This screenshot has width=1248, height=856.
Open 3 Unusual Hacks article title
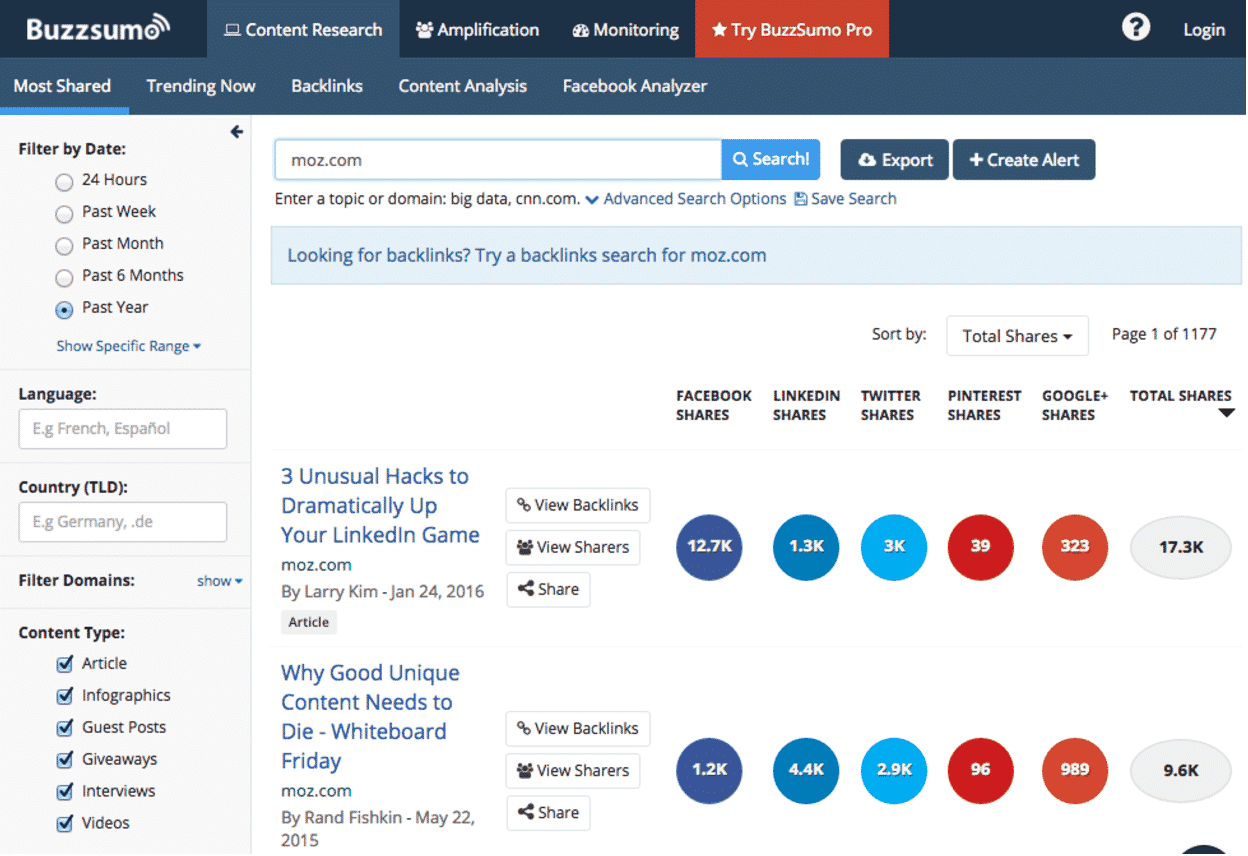tap(380, 505)
